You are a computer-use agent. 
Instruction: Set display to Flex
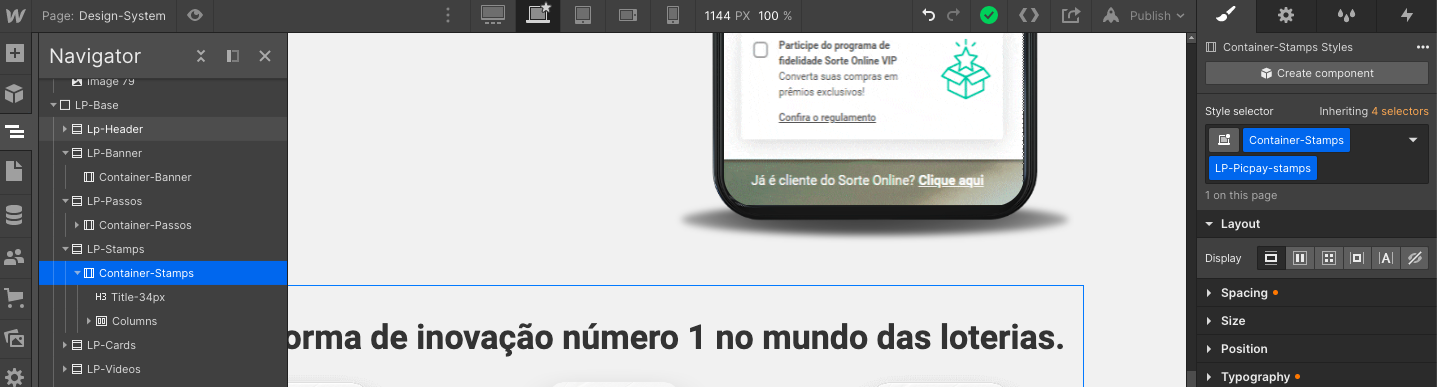[x=1300, y=257]
